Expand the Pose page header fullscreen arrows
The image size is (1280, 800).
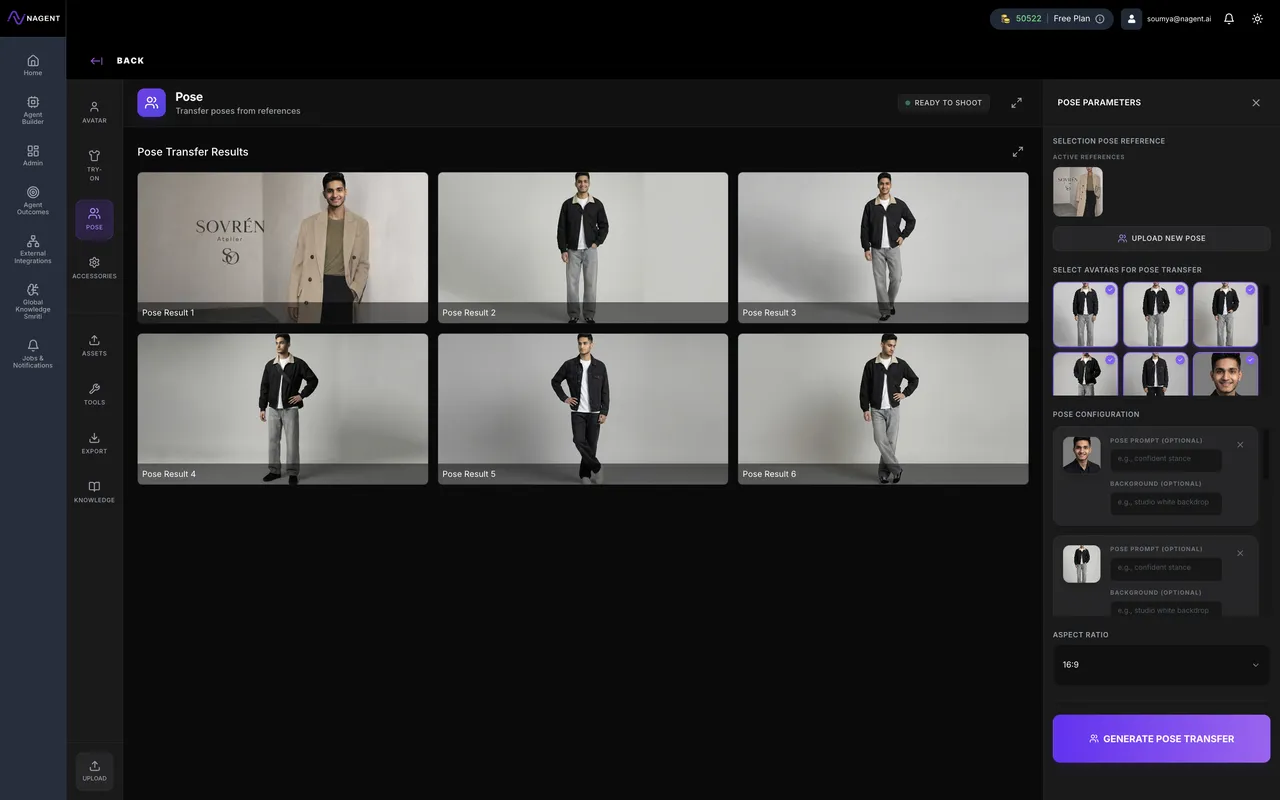click(1016, 103)
